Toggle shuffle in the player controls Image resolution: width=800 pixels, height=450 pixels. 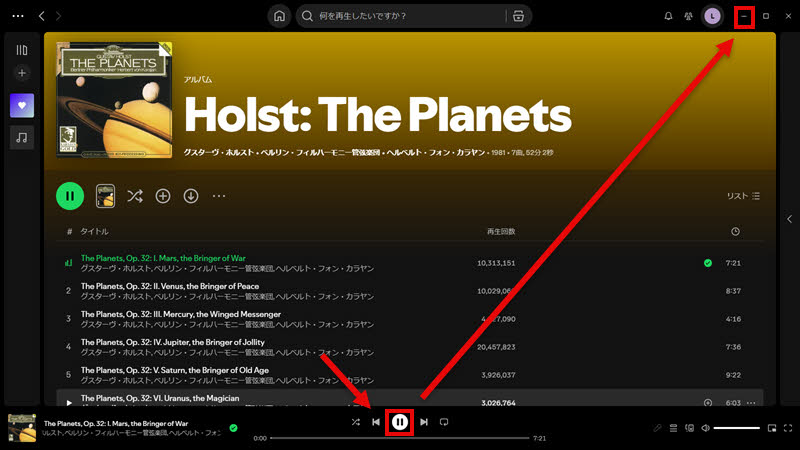[x=356, y=422]
